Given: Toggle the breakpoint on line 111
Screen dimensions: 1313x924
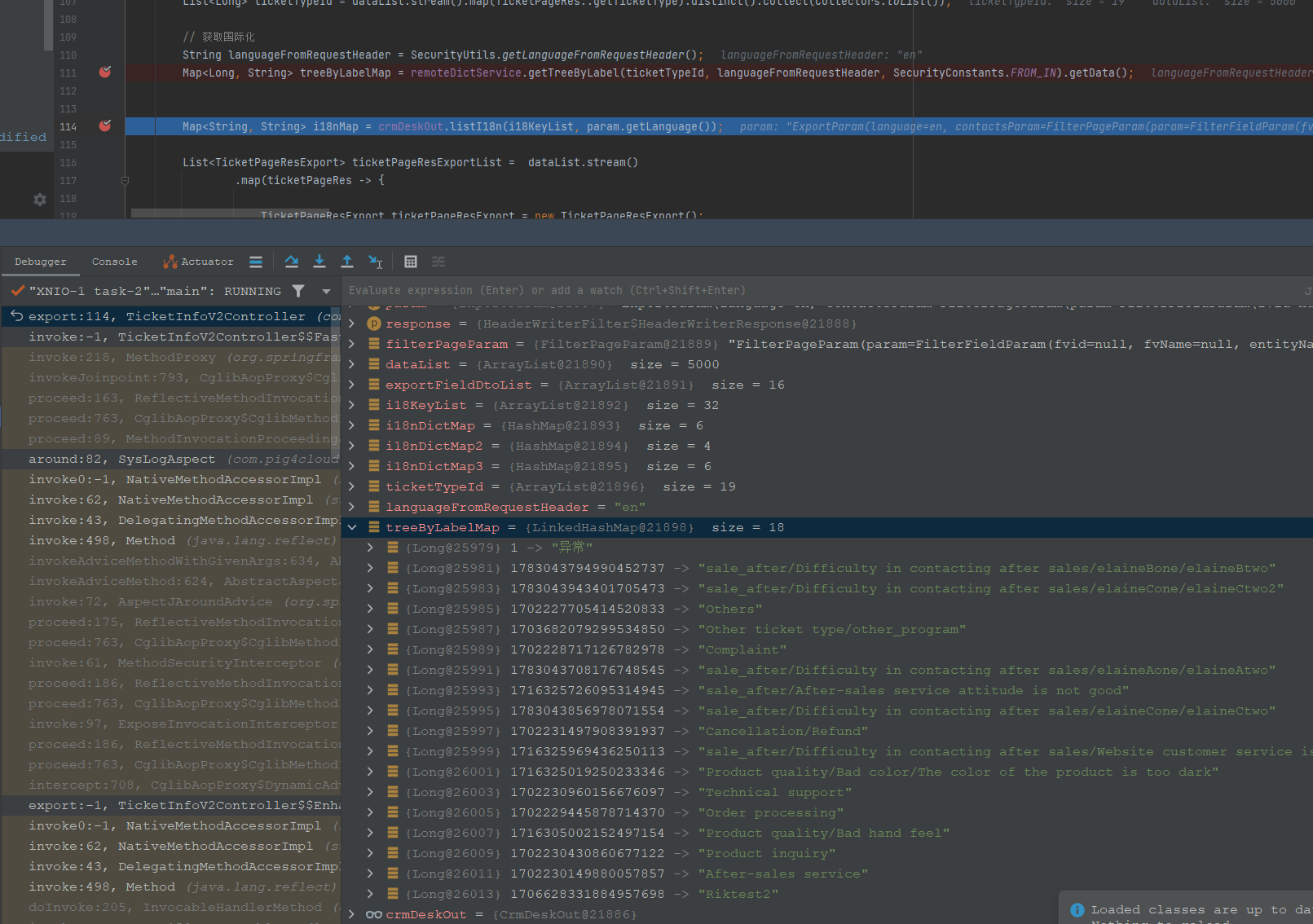Looking at the screenshot, I should coord(105,73).
